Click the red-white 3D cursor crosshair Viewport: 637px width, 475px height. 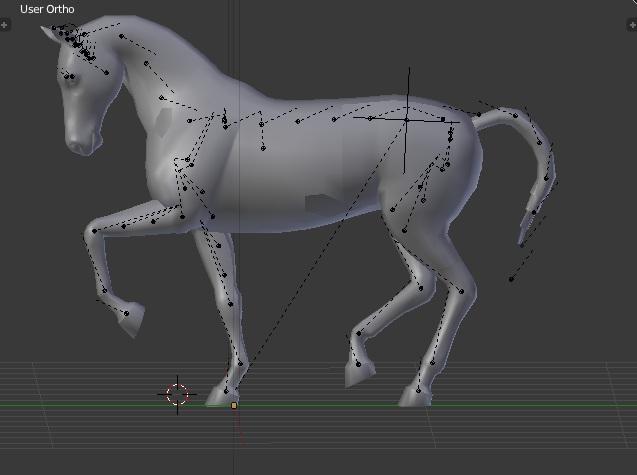[177, 395]
